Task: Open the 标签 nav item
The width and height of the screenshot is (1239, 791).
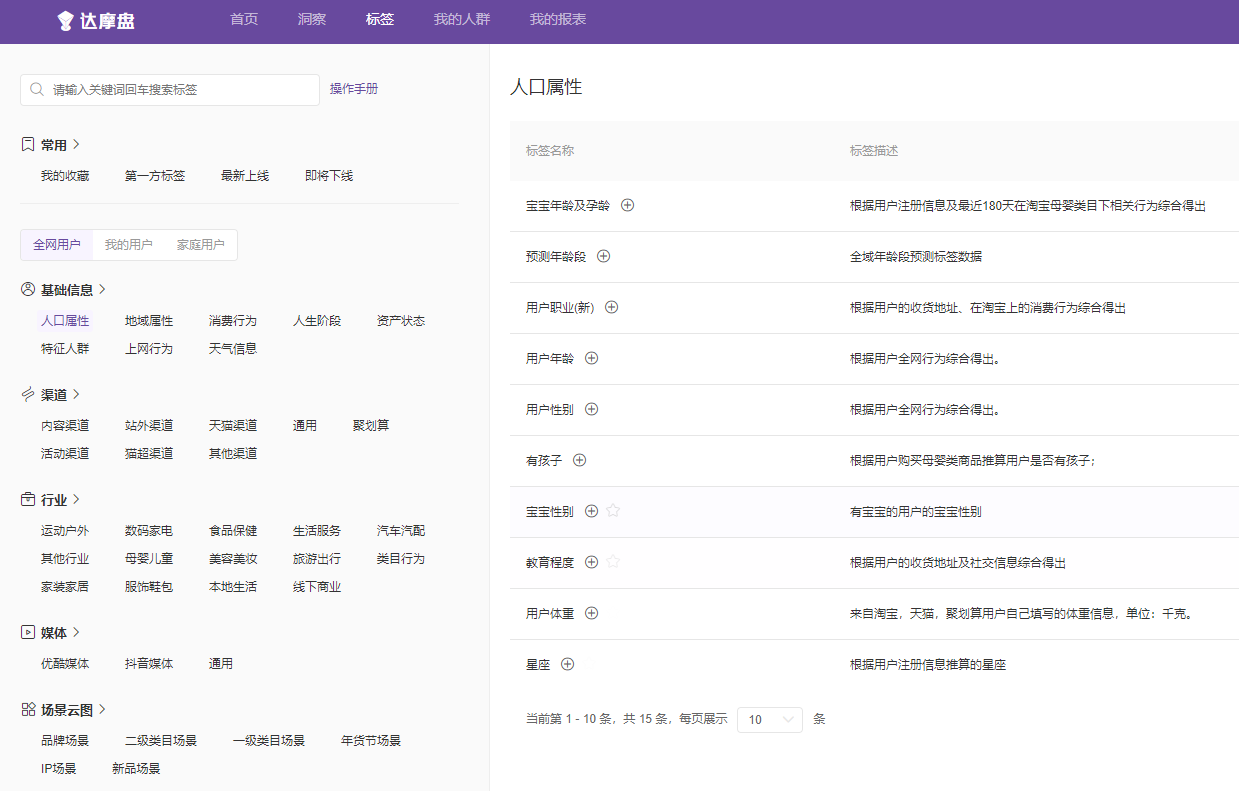Action: click(380, 20)
